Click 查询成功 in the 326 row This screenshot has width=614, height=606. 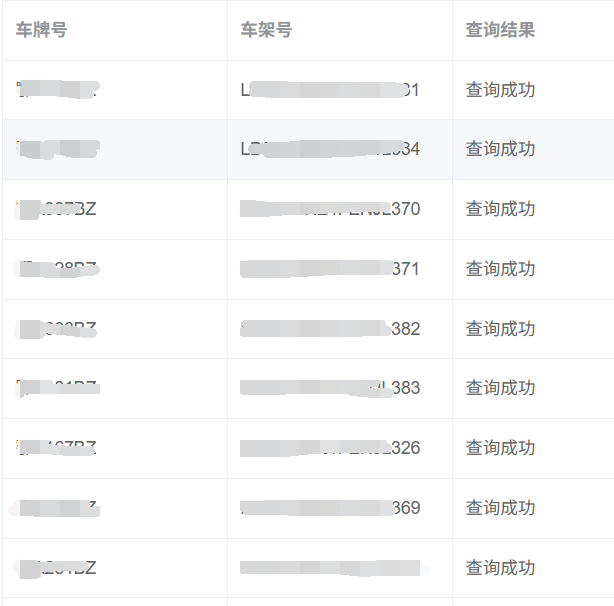(x=500, y=448)
